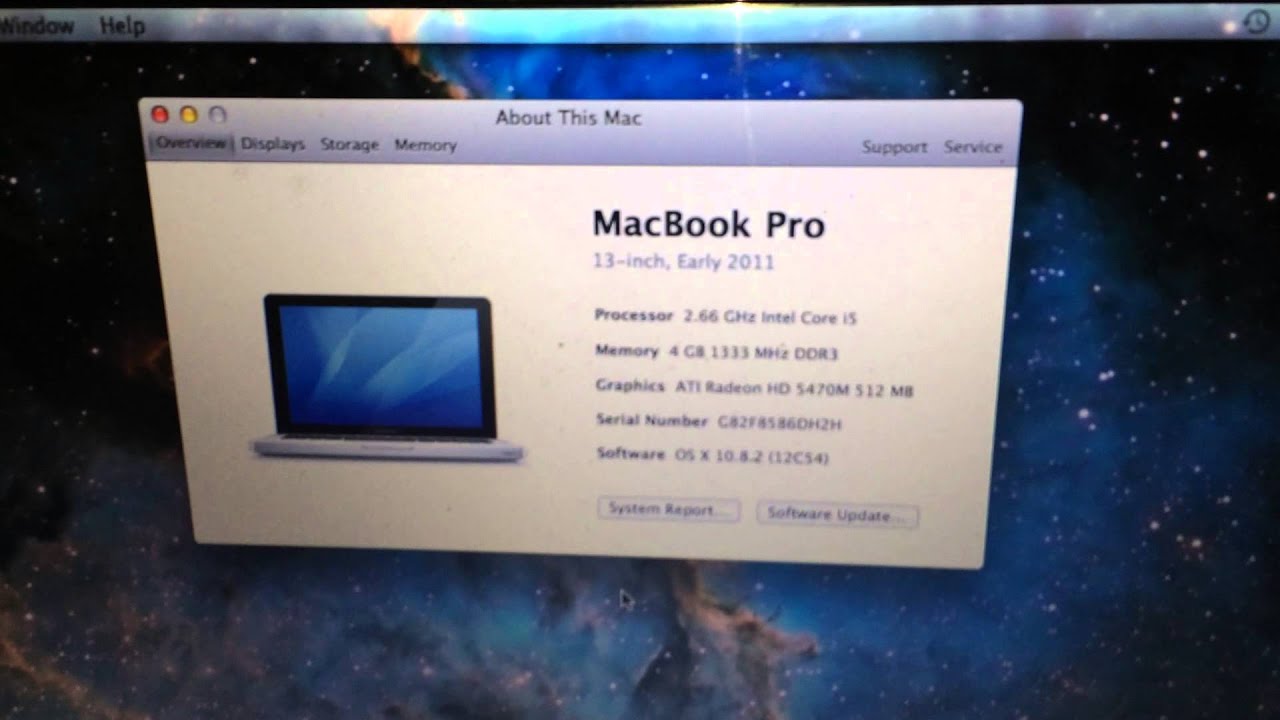This screenshot has width=1280, height=720.
Task: Minimize the About This Mac window
Action: pos(188,115)
